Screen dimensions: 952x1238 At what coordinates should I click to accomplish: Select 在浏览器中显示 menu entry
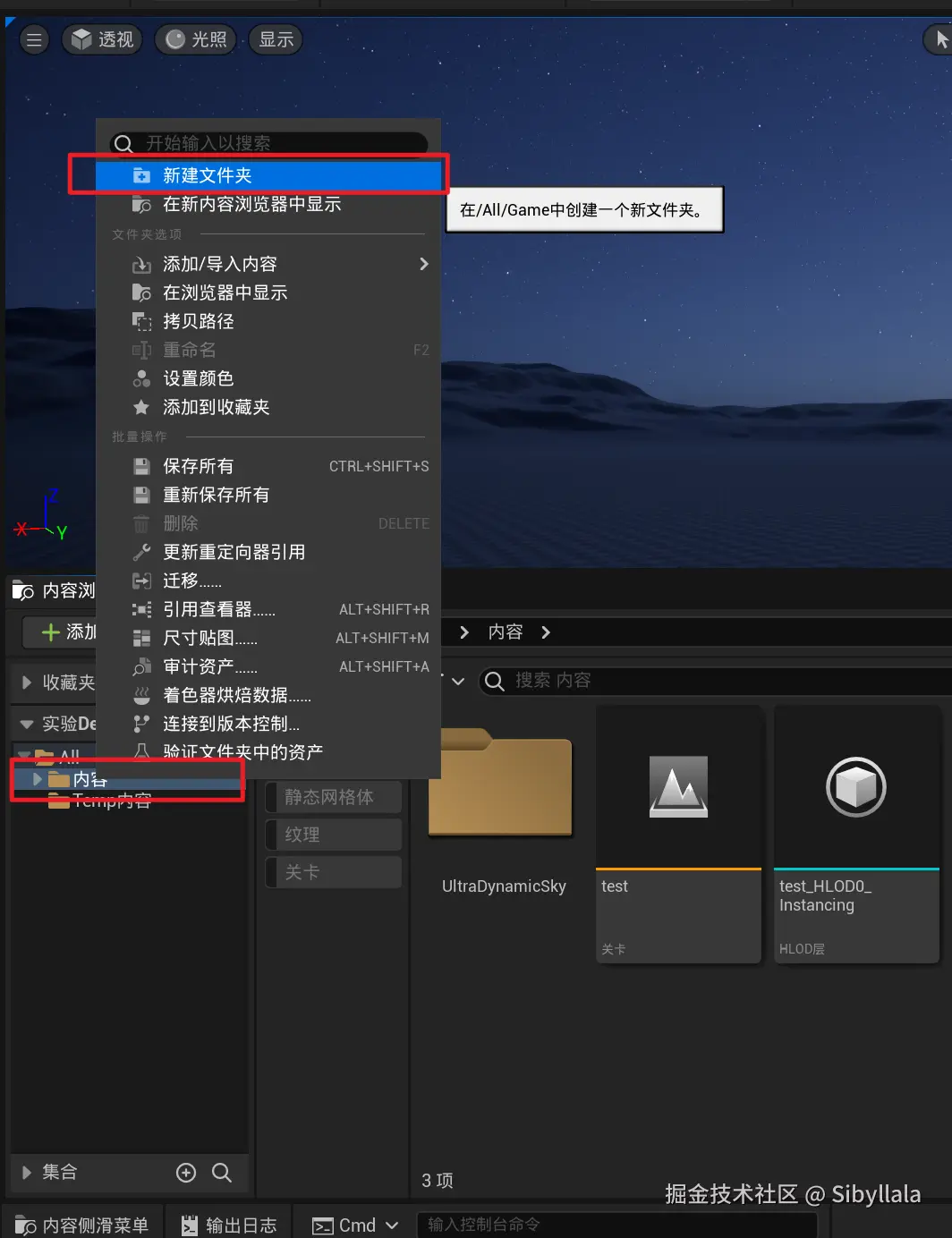tap(268, 293)
